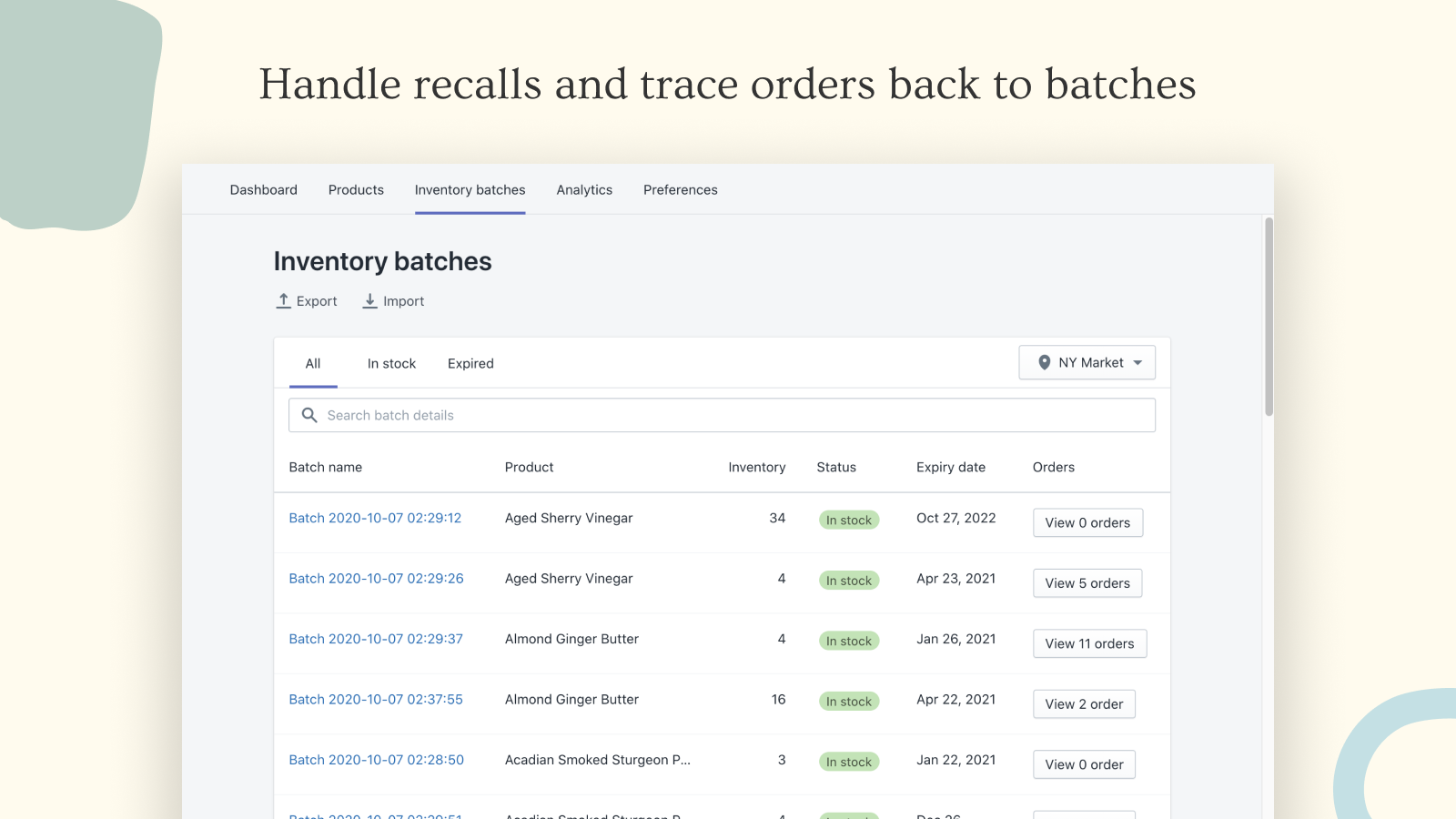Open Batch 2020-10-07 02:29:12 details
This screenshot has width=1456, height=819.
(x=375, y=518)
